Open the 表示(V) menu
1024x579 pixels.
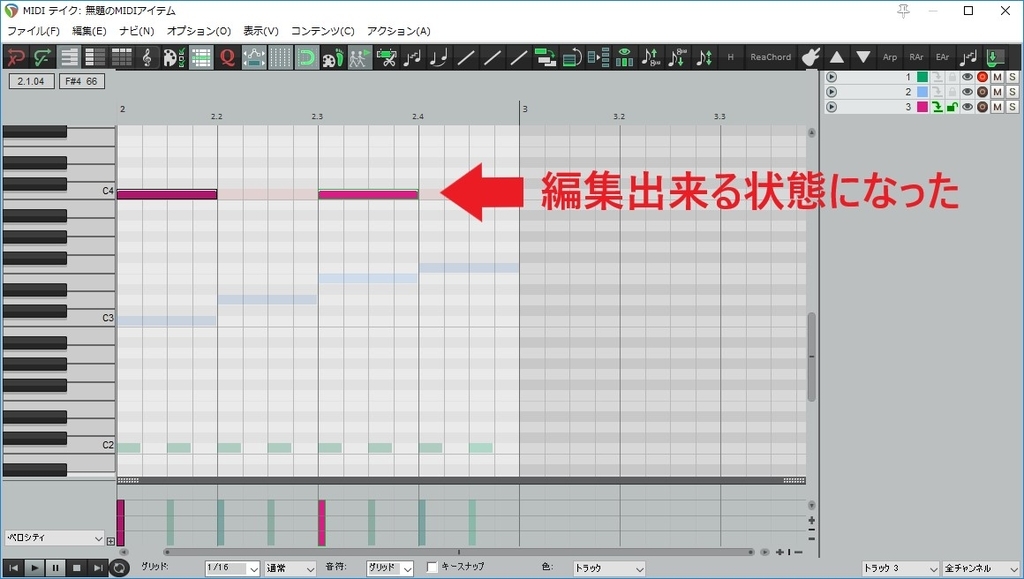click(x=261, y=31)
